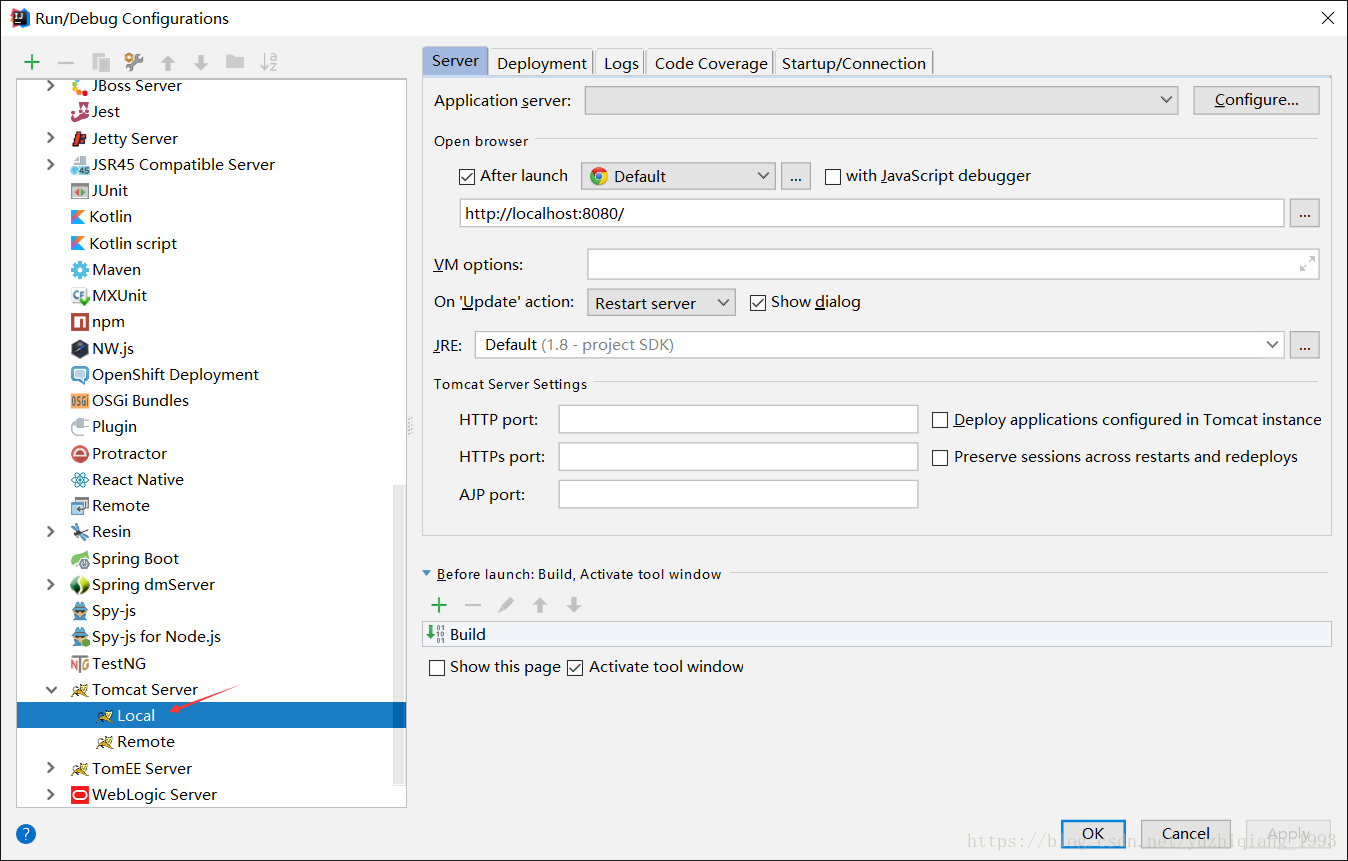Click the remove configuration minus icon in the left toolbar
This screenshot has width=1348, height=861.
coord(65,62)
